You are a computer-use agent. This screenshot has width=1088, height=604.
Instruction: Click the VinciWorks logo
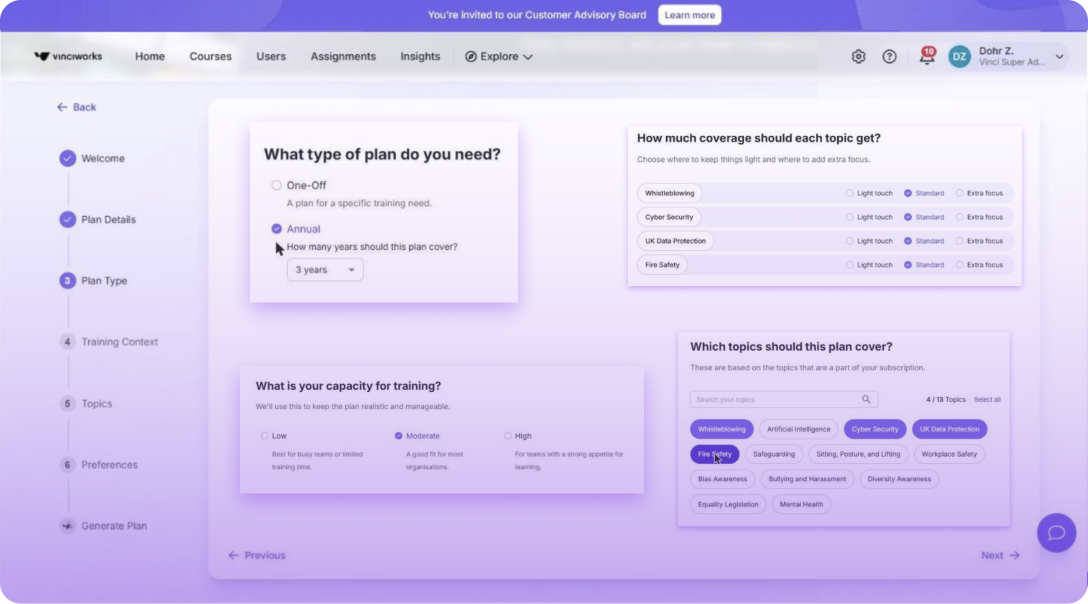pyautogui.click(x=68, y=56)
